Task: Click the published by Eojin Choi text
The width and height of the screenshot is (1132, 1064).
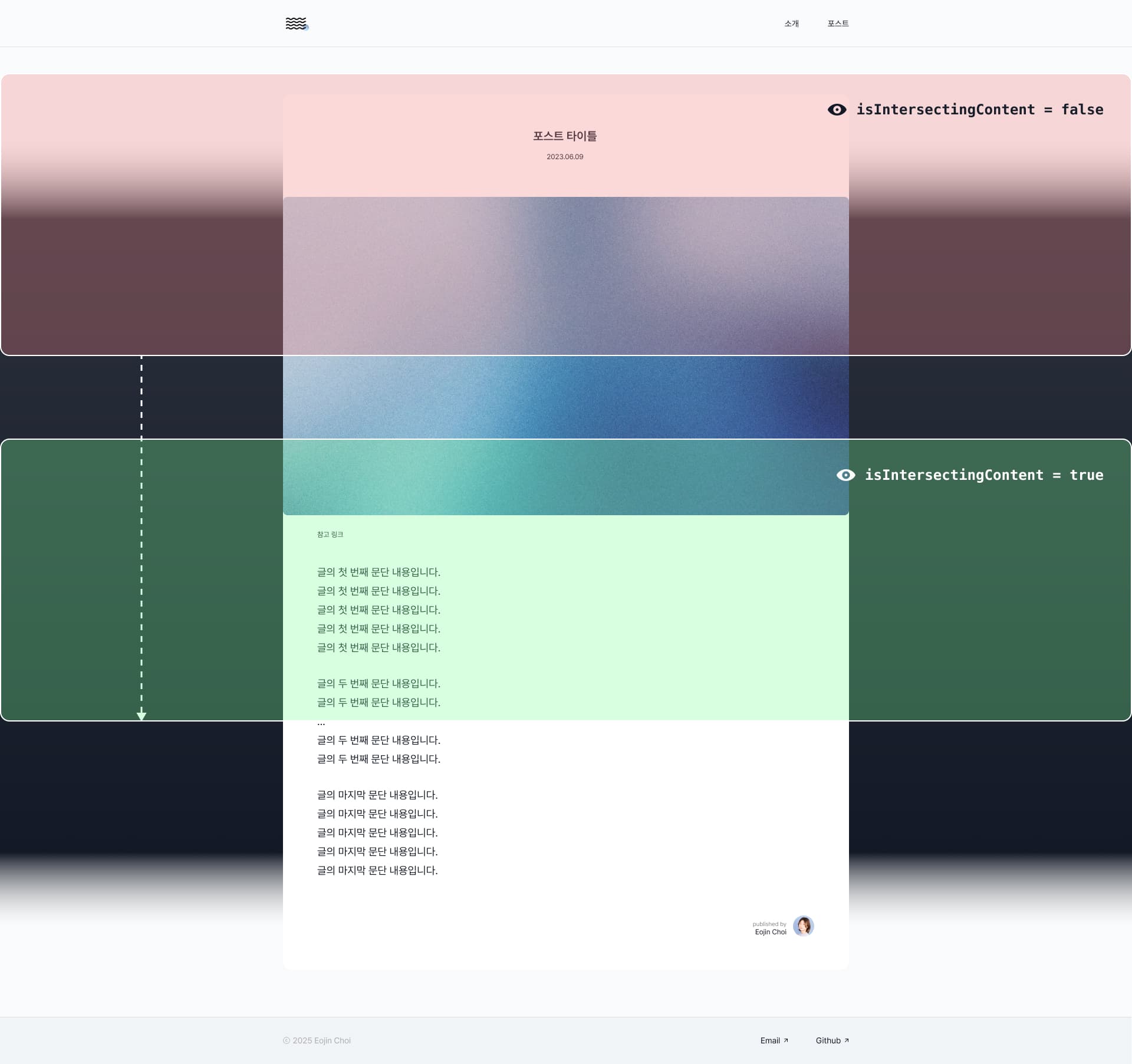Action: pos(769,927)
